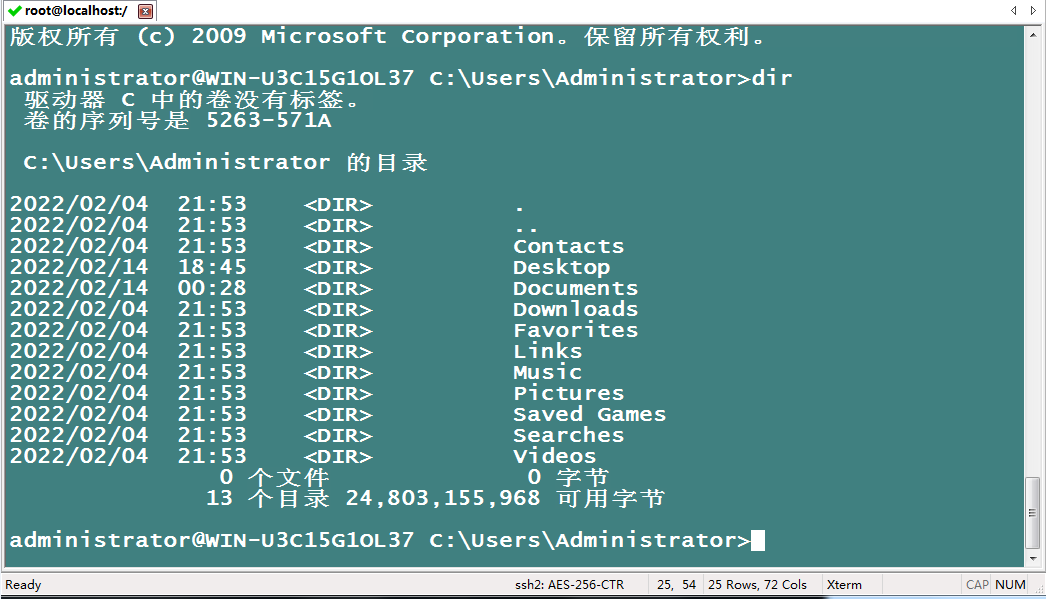
Task: Click the CAP indicator in the status bar
Action: tap(976, 584)
